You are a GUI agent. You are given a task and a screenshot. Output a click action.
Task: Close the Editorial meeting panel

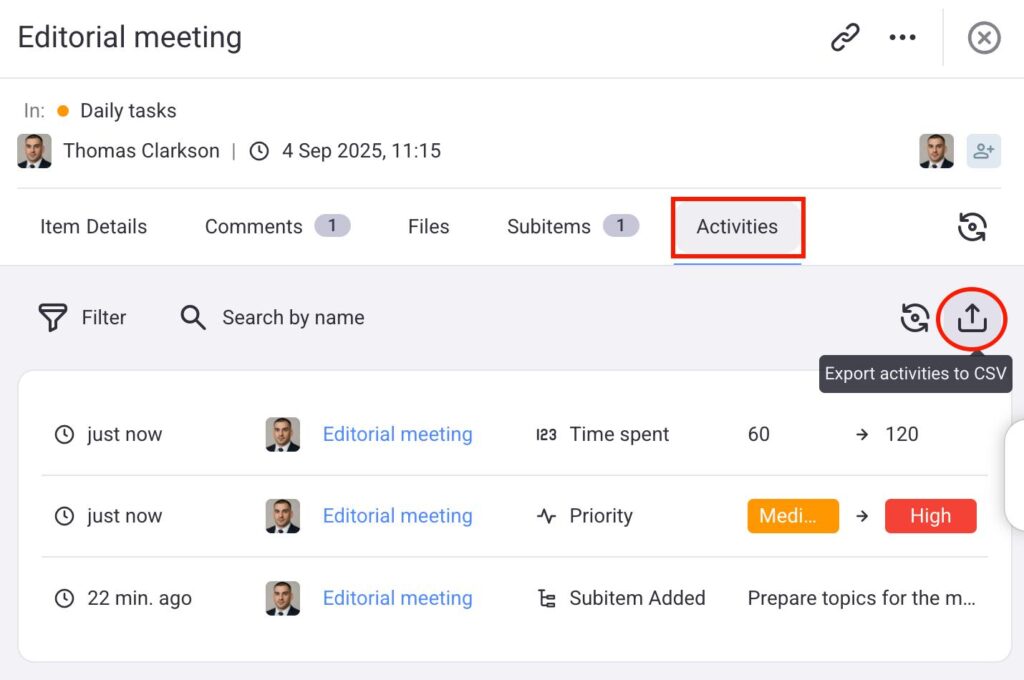[984, 39]
